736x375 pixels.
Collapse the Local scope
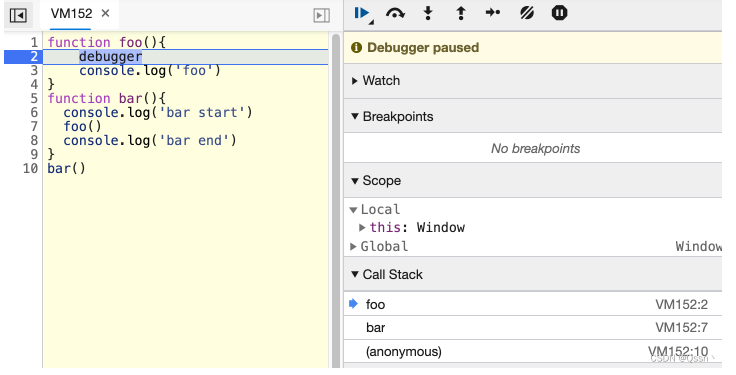353,210
